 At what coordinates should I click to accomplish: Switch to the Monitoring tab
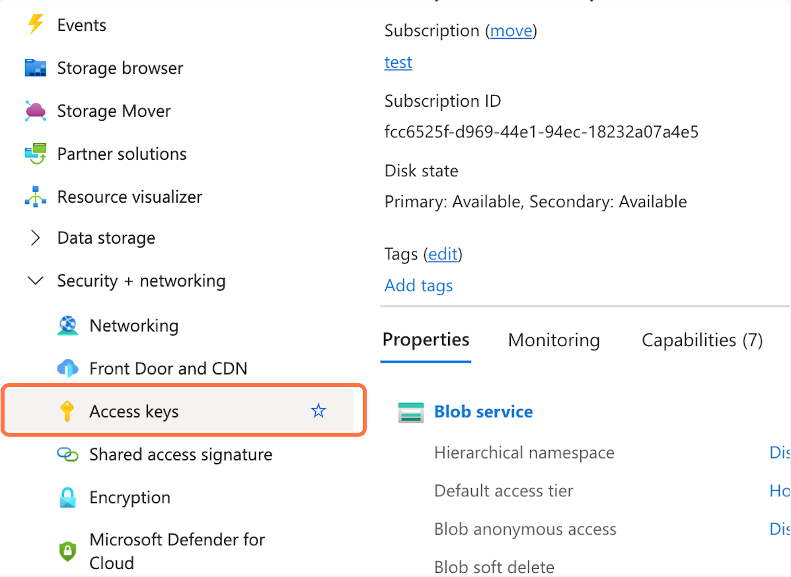554,341
